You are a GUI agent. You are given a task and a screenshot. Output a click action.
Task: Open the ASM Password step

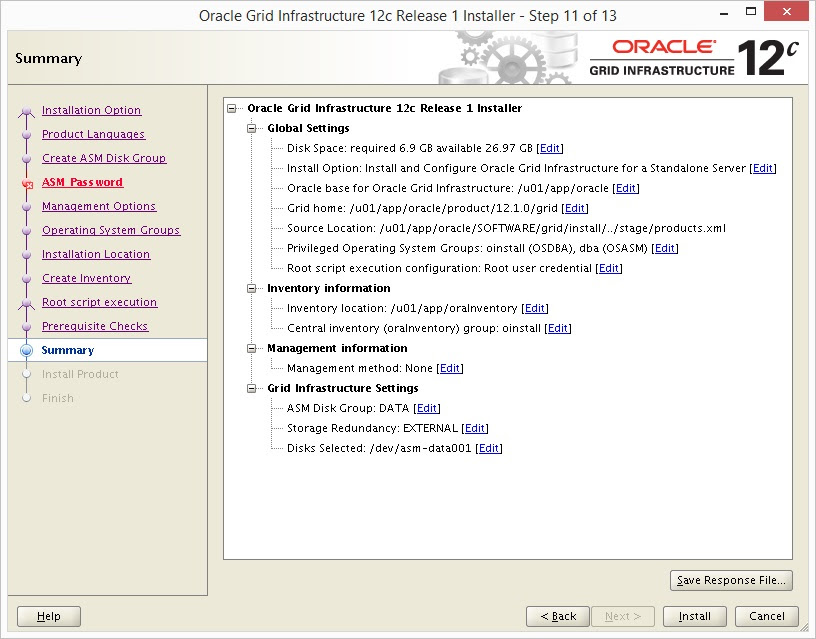[82, 182]
